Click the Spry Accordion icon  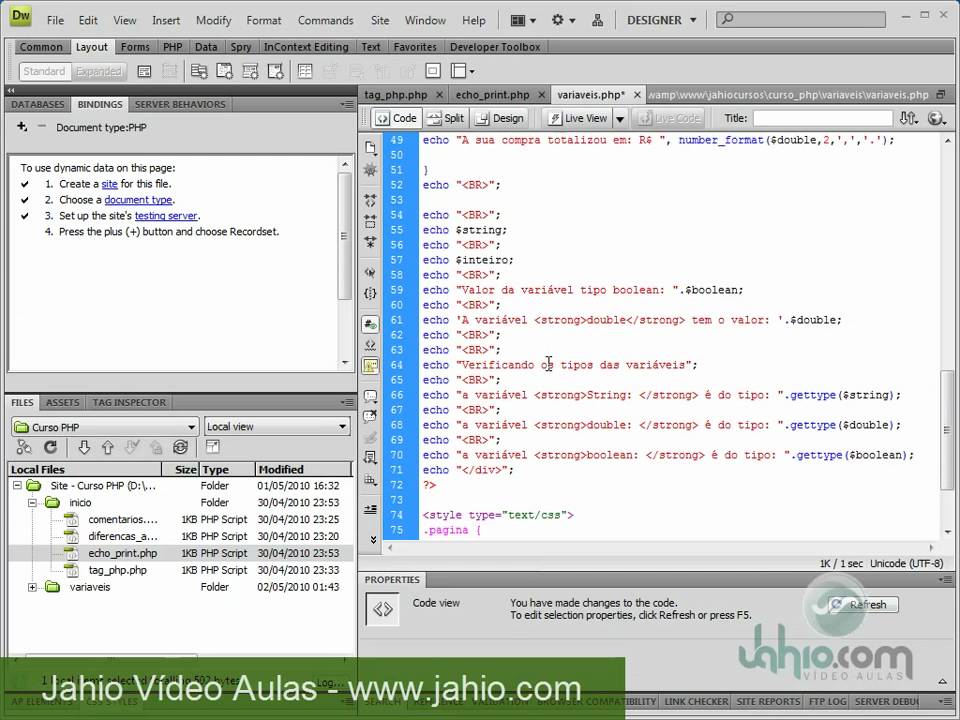click(250, 71)
